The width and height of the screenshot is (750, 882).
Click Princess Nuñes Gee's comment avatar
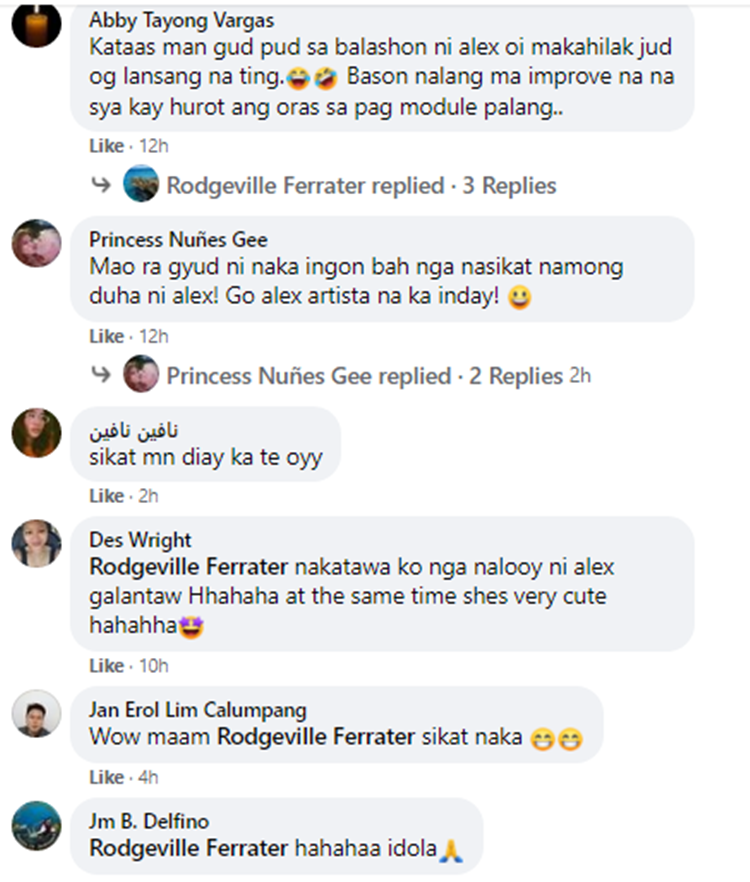click(37, 243)
